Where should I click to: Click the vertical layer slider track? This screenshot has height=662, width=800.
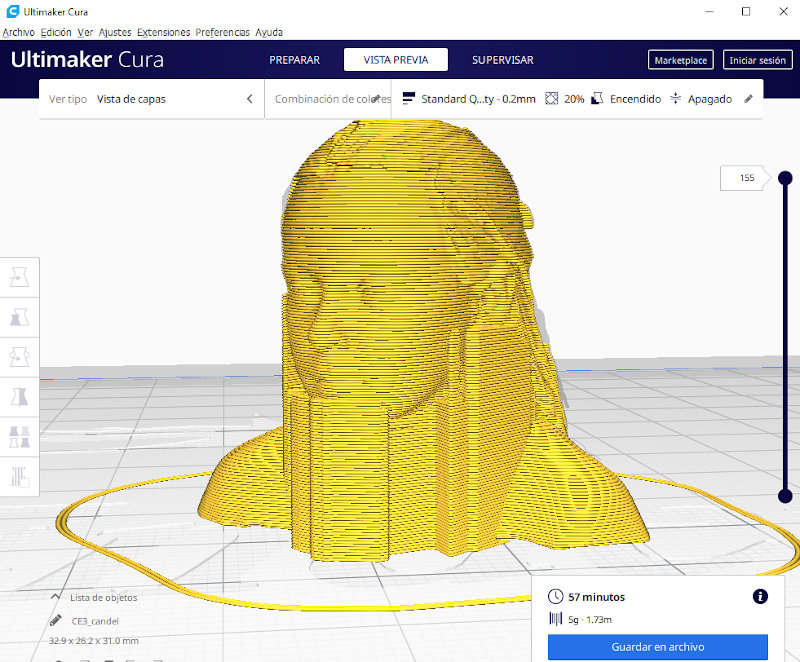[785, 337]
